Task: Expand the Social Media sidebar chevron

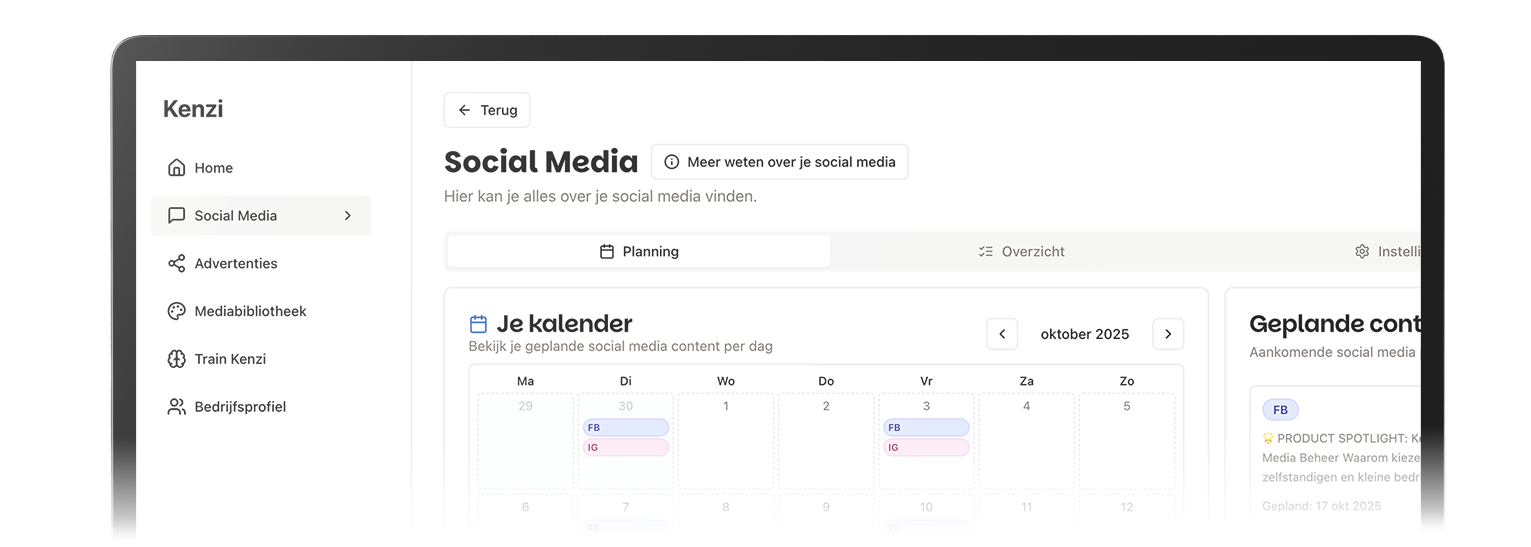Action: tap(348, 215)
